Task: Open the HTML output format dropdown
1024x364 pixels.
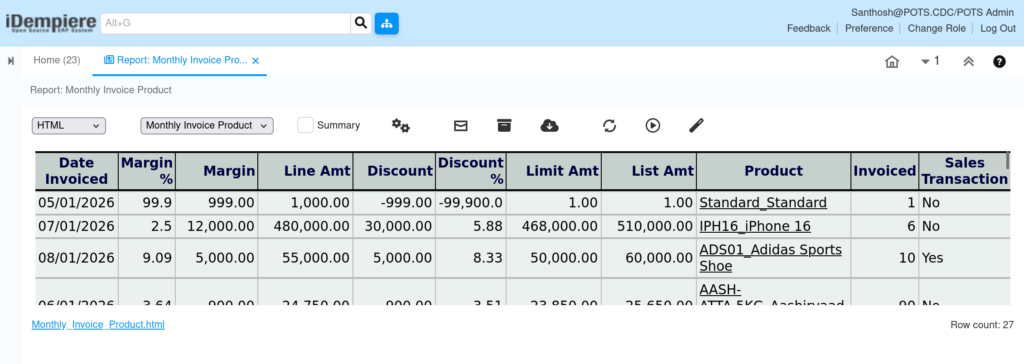Action: [x=69, y=125]
